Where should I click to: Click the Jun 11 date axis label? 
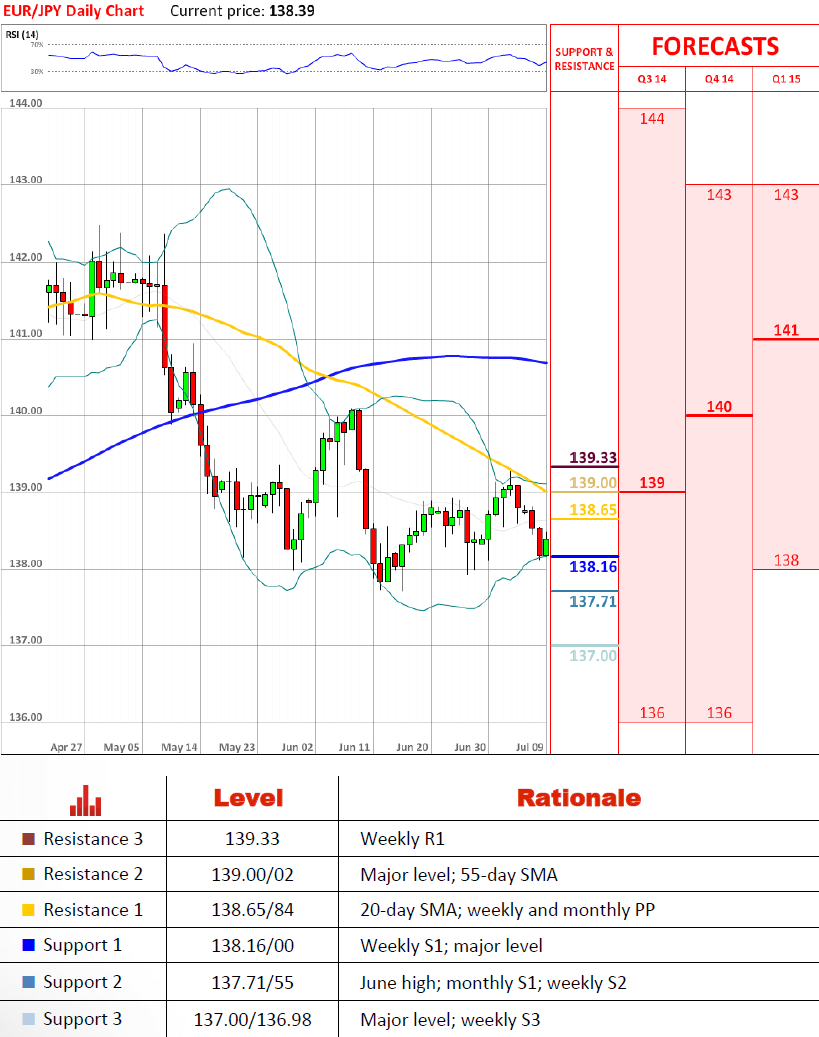pyautogui.click(x=354, y=747)
